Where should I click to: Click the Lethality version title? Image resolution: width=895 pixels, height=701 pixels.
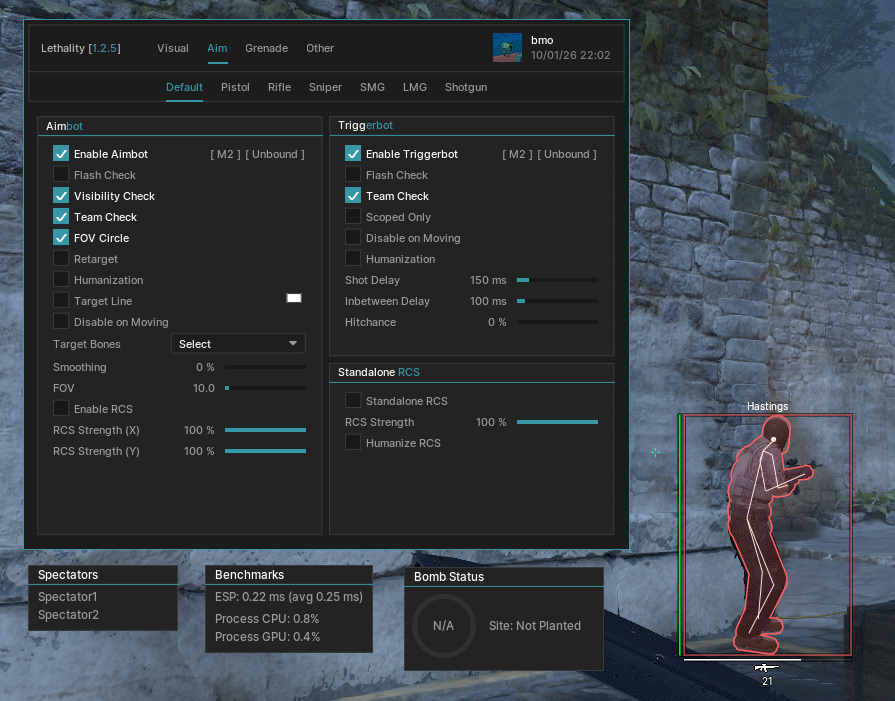click(x=80, y=49)
